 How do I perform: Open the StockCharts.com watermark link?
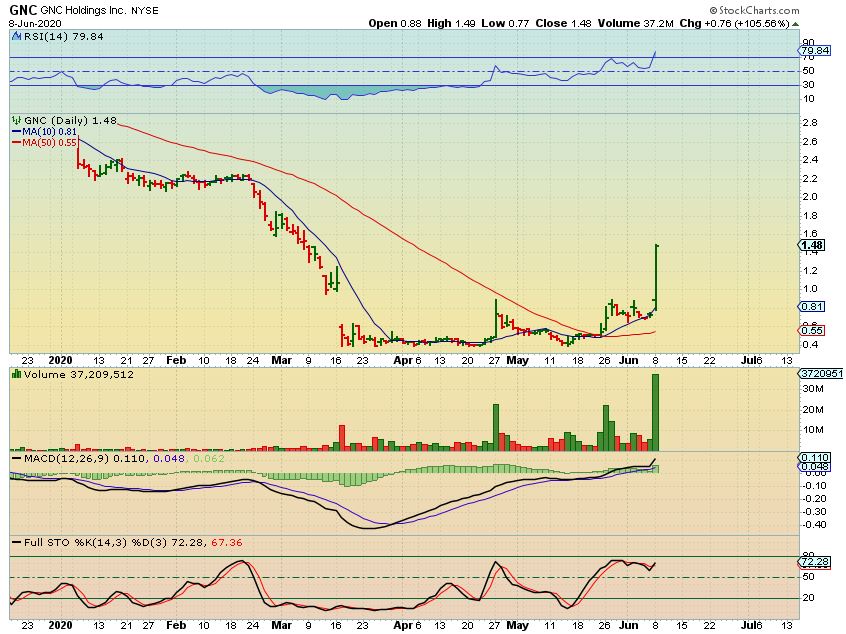click(754, 10)
